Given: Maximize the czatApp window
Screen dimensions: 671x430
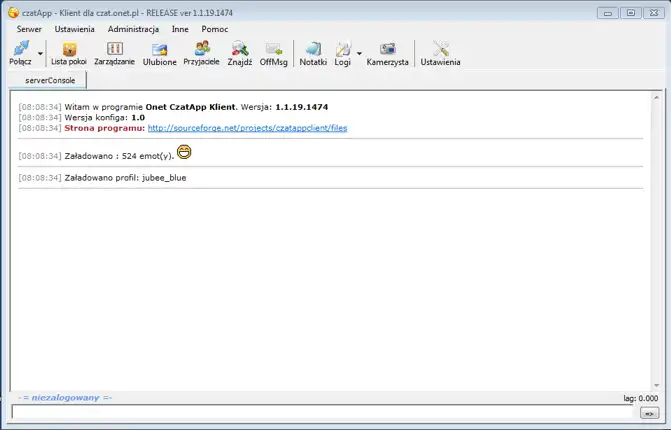Looking at the screenshot, I should (x=631, y=13).
